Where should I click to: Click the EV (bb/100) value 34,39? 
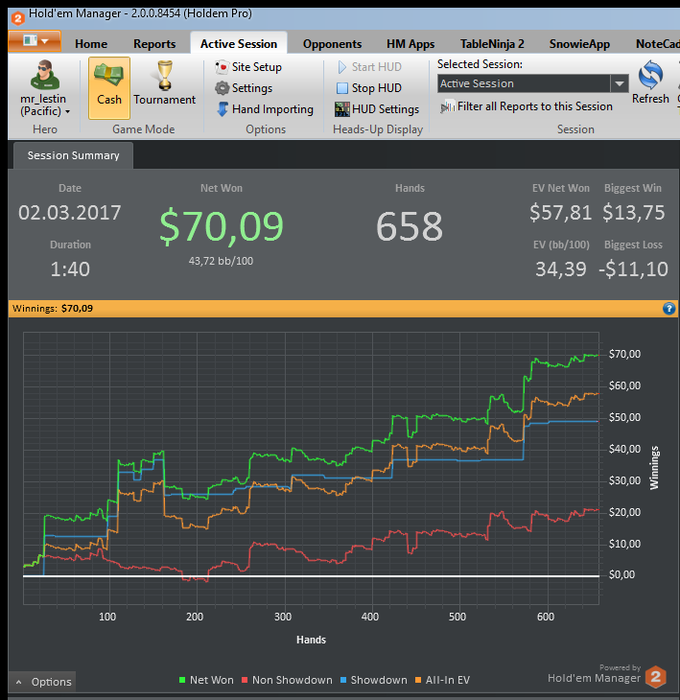(x=561, y=269)
